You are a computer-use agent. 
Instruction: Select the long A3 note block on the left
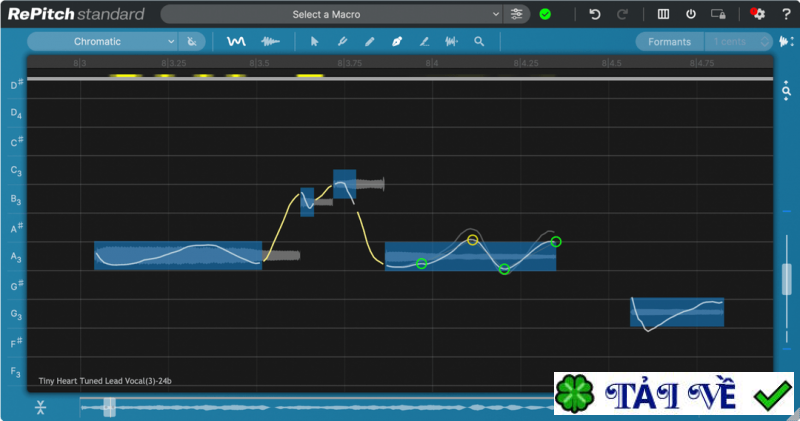tap(178, 255)
